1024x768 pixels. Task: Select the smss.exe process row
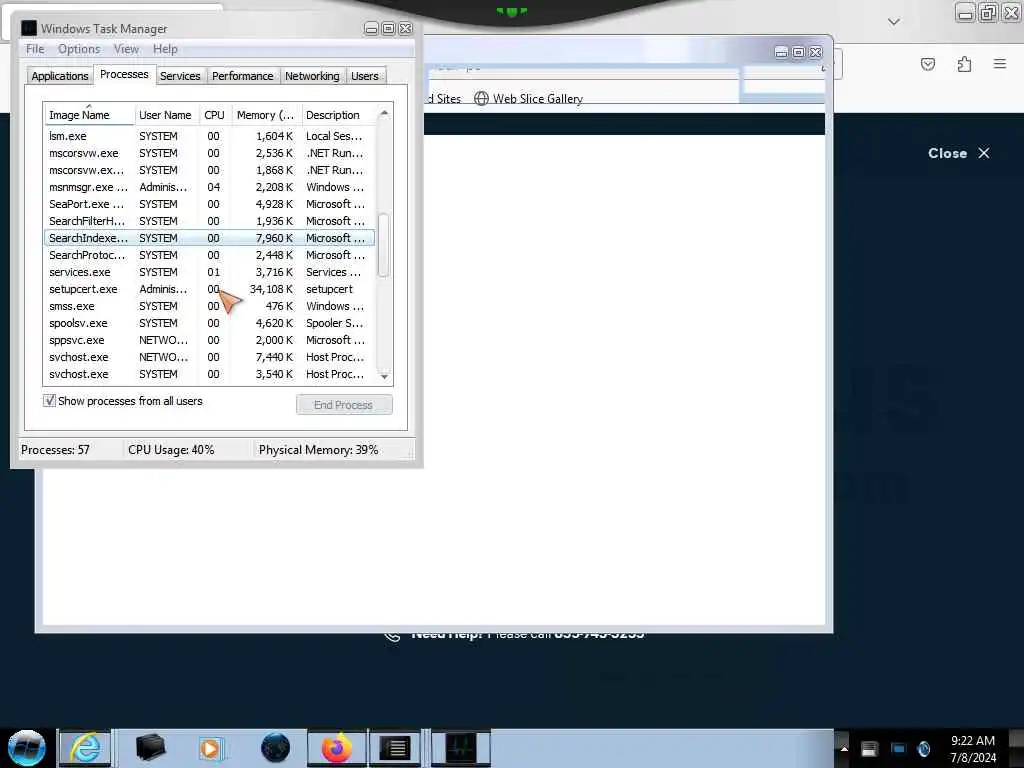tap(209, 306)
